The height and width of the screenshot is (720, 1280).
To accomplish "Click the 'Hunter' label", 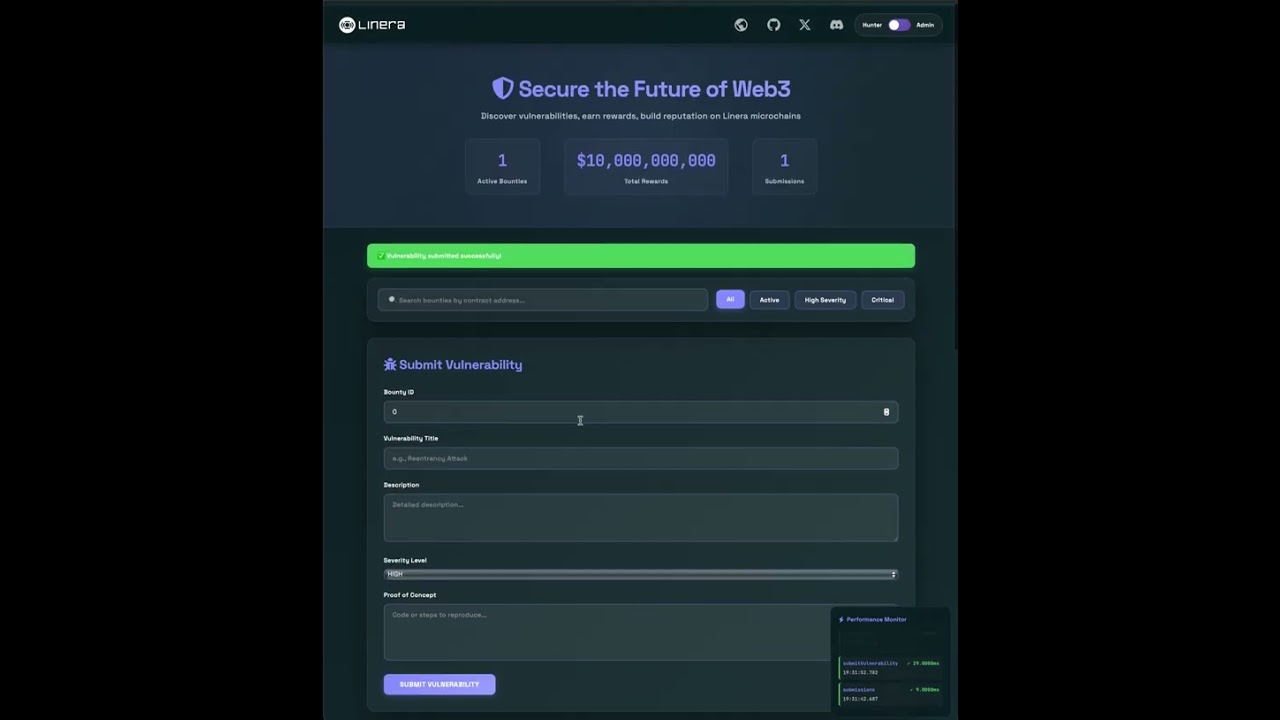I will pyautogui.click(x=872, y=25).
